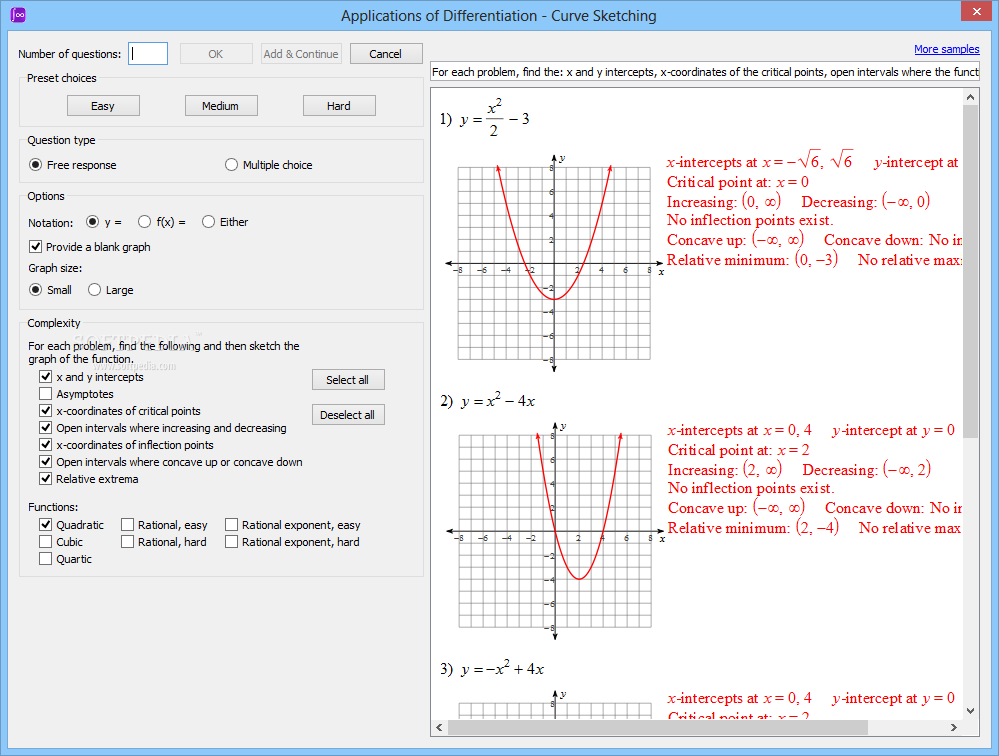Click 'Relative minimum: (0, −3)' answer text

click(752, 260)
